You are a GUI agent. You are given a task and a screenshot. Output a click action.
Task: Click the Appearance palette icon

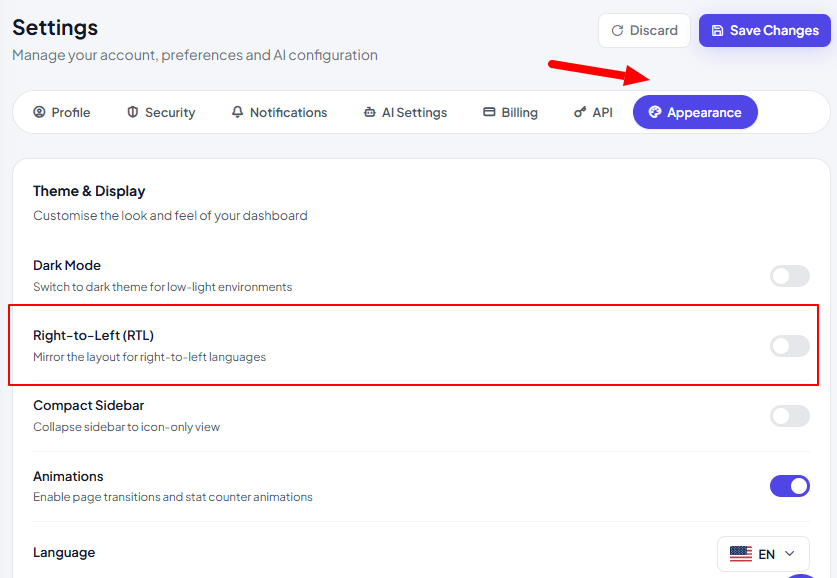click(x=655, y=112)
